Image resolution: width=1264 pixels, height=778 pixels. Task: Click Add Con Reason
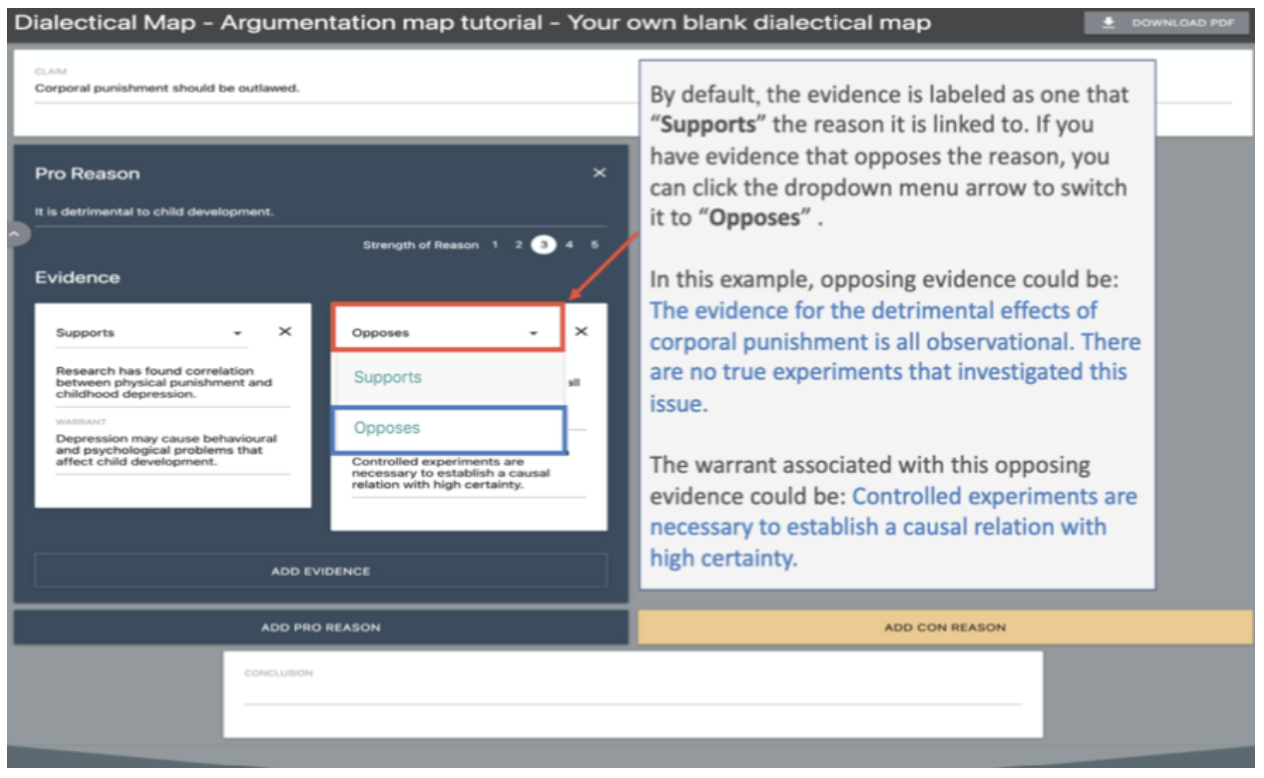944,628
